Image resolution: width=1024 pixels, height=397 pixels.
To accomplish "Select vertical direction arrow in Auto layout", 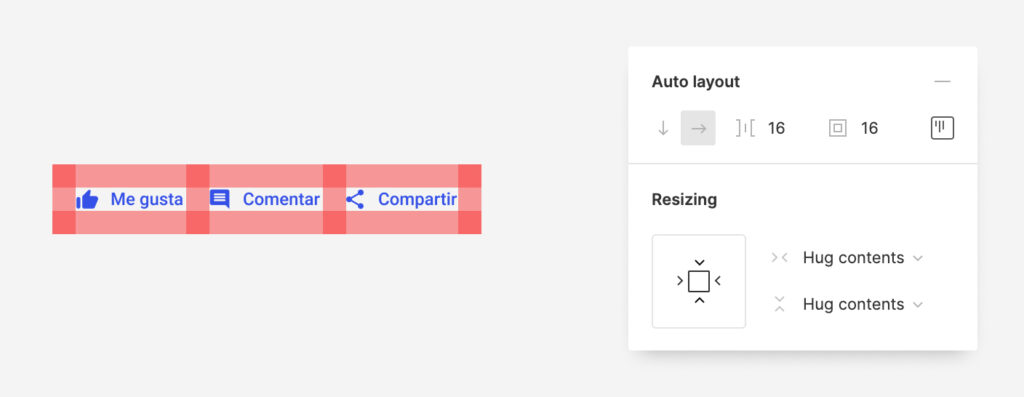I will (663, 129).
